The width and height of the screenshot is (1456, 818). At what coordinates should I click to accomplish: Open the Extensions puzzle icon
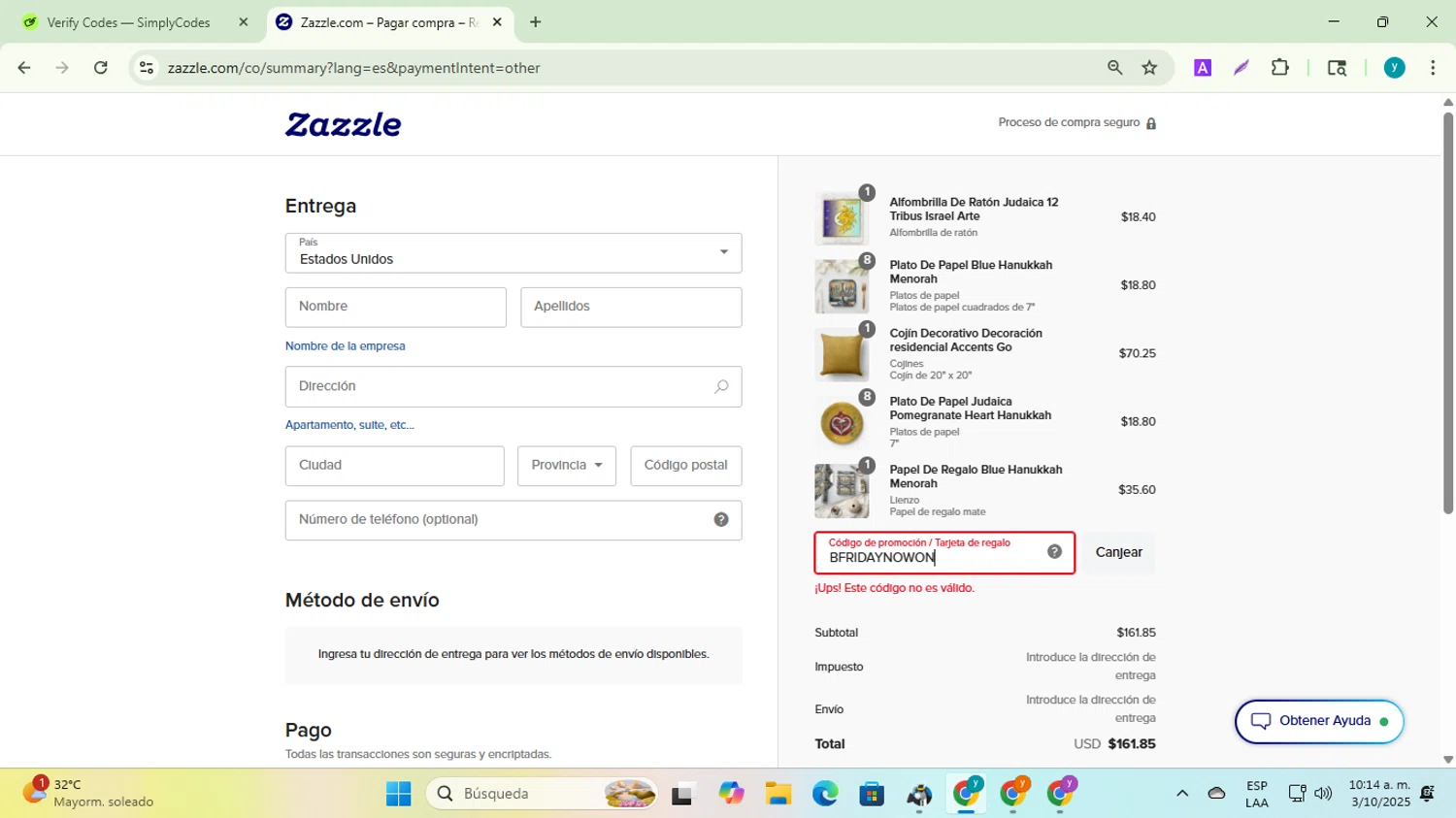1280,68
